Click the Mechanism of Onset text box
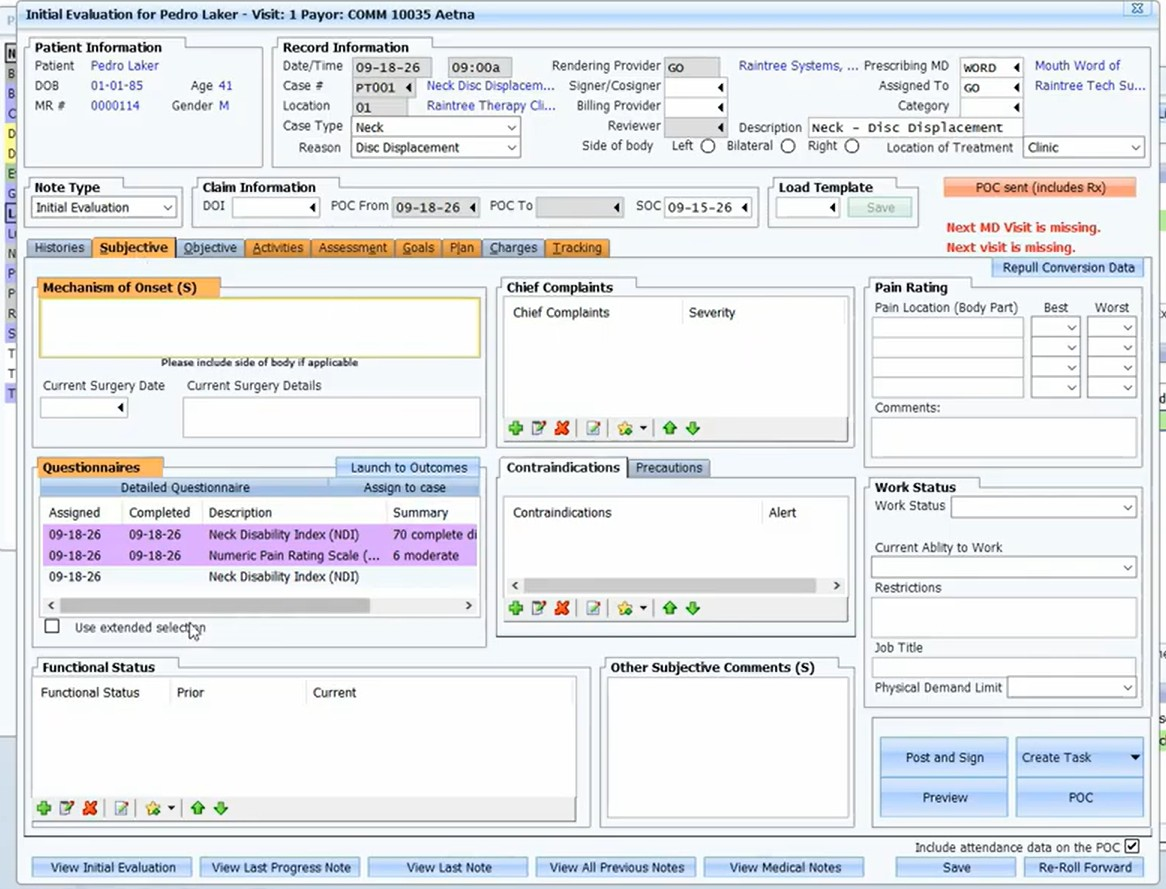Screen dimensions: 1166x889 coord(260,328)
